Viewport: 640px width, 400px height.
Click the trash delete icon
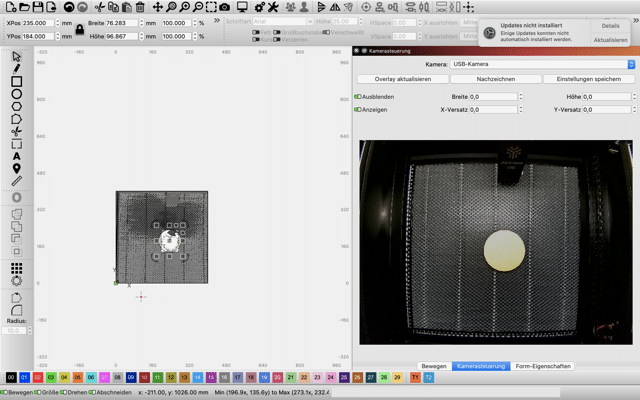click(x=140, y=7)
